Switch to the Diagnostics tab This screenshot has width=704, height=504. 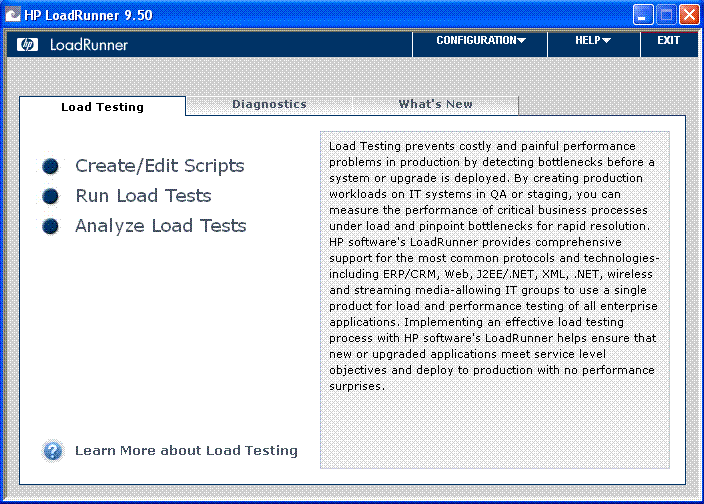(269, 104)
